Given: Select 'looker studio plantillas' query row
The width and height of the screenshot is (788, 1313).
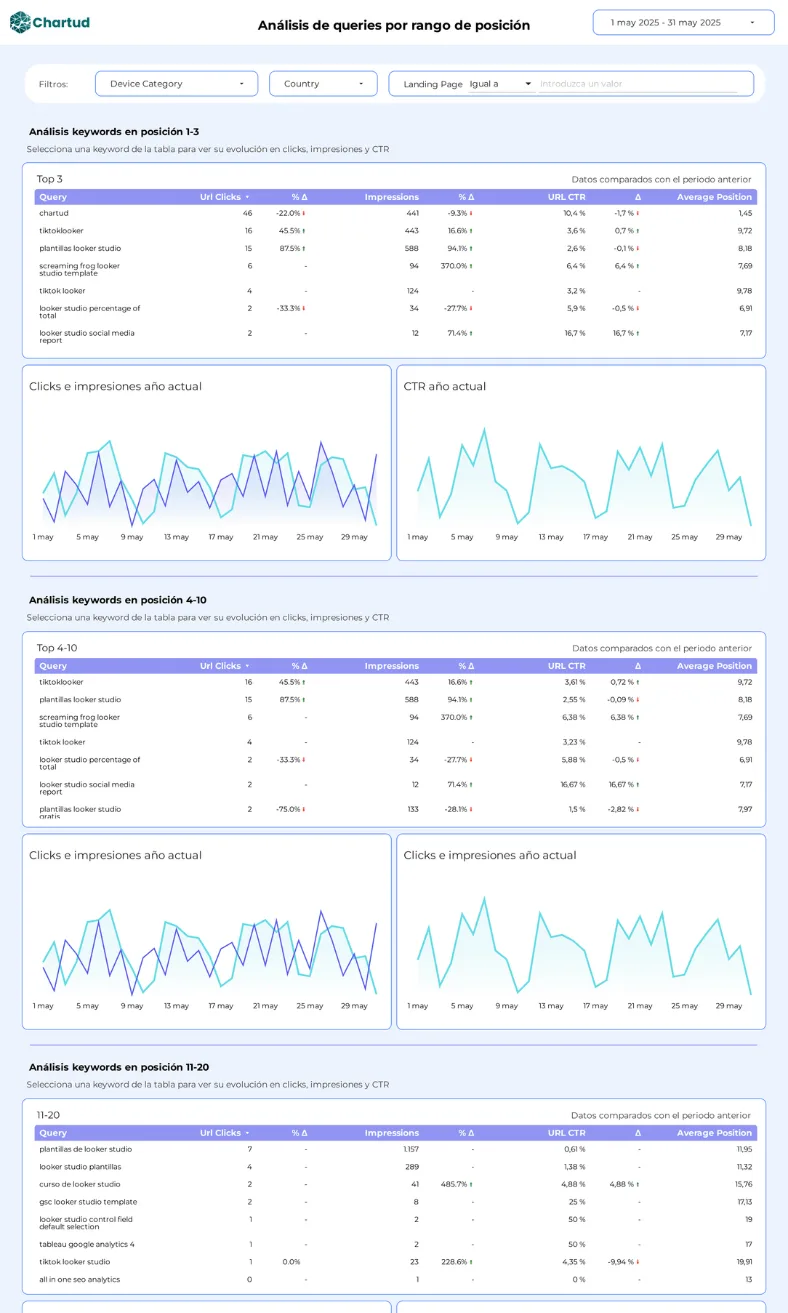Looking at the screenshot, I should pos(396,1167).
